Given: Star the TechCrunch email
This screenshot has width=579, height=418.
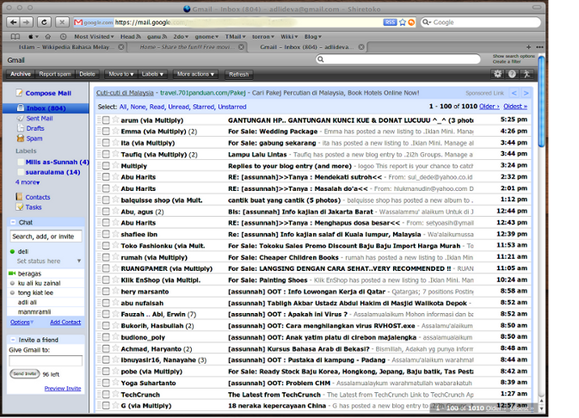Looking at the screenshot, I should pyautogui.click(x=116, y=394).
